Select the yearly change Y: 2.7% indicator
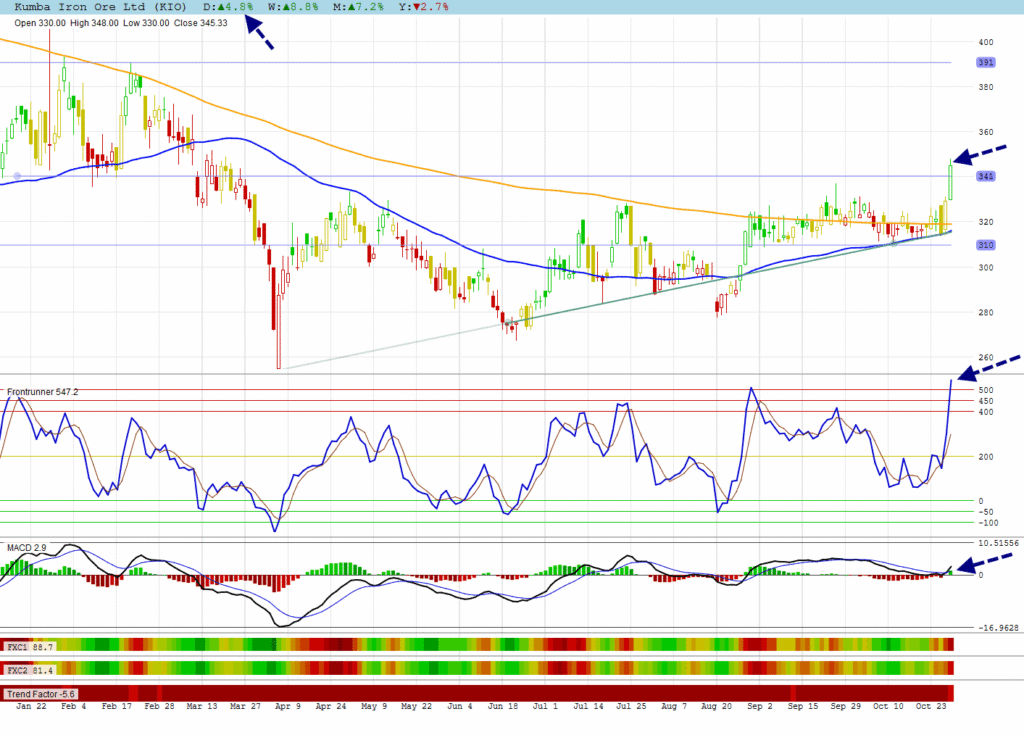The width and height of the screenshot is (1024, 735). pyautogui.click(x=424, y=6)
